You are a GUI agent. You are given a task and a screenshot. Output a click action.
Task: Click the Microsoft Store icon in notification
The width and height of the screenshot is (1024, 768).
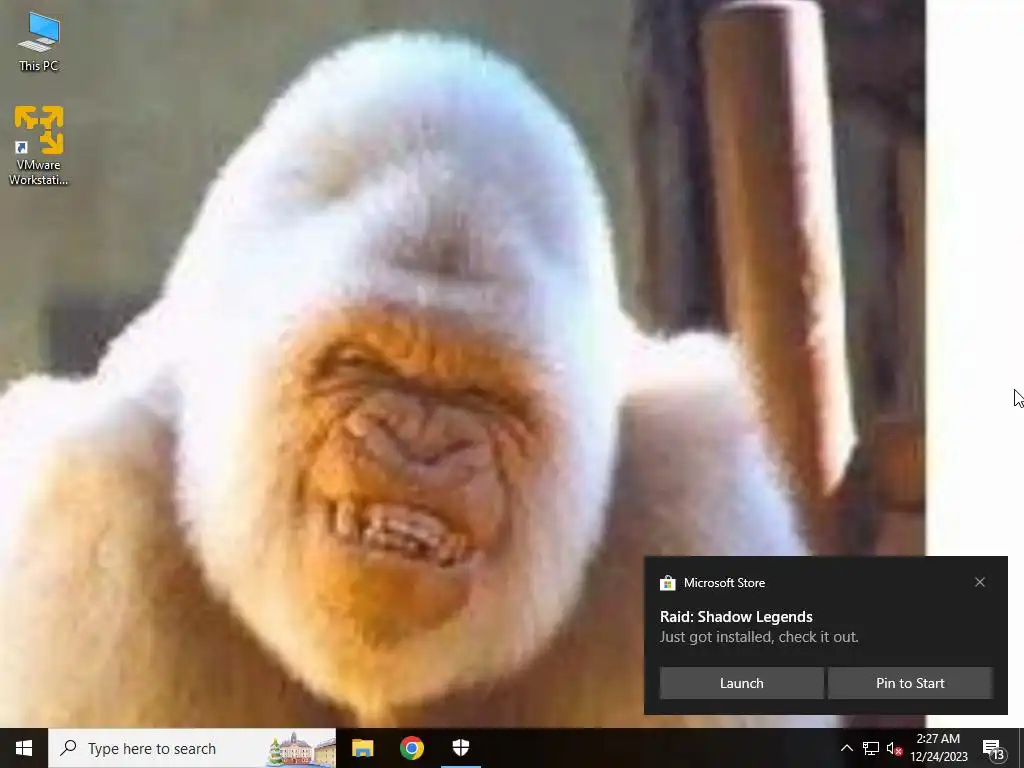click(x=667, y=583)
